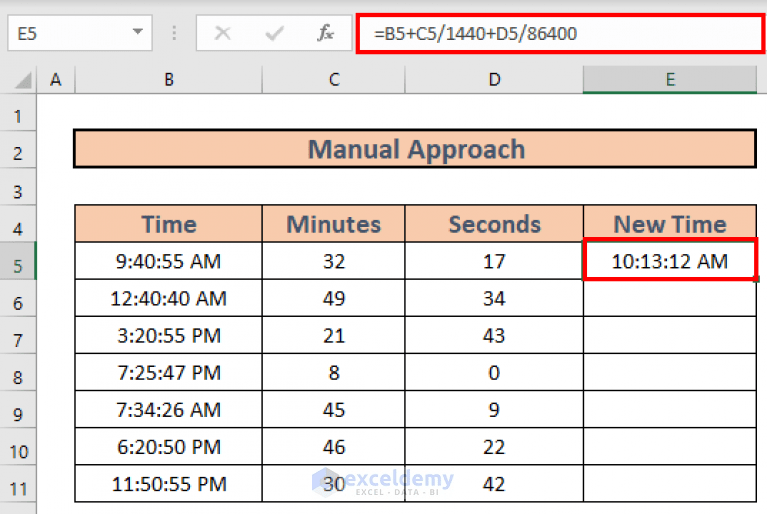Image resolution: width=767 pixels, height=514 pixels.
Task: Select cell with 11:50:55 PM
Action: tap(169, 484)
